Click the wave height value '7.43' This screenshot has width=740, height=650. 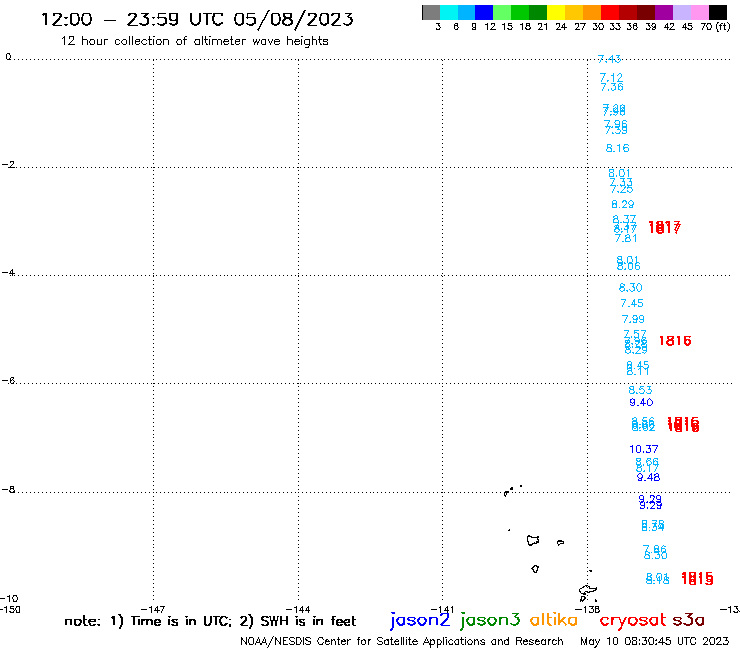[609, 59]
